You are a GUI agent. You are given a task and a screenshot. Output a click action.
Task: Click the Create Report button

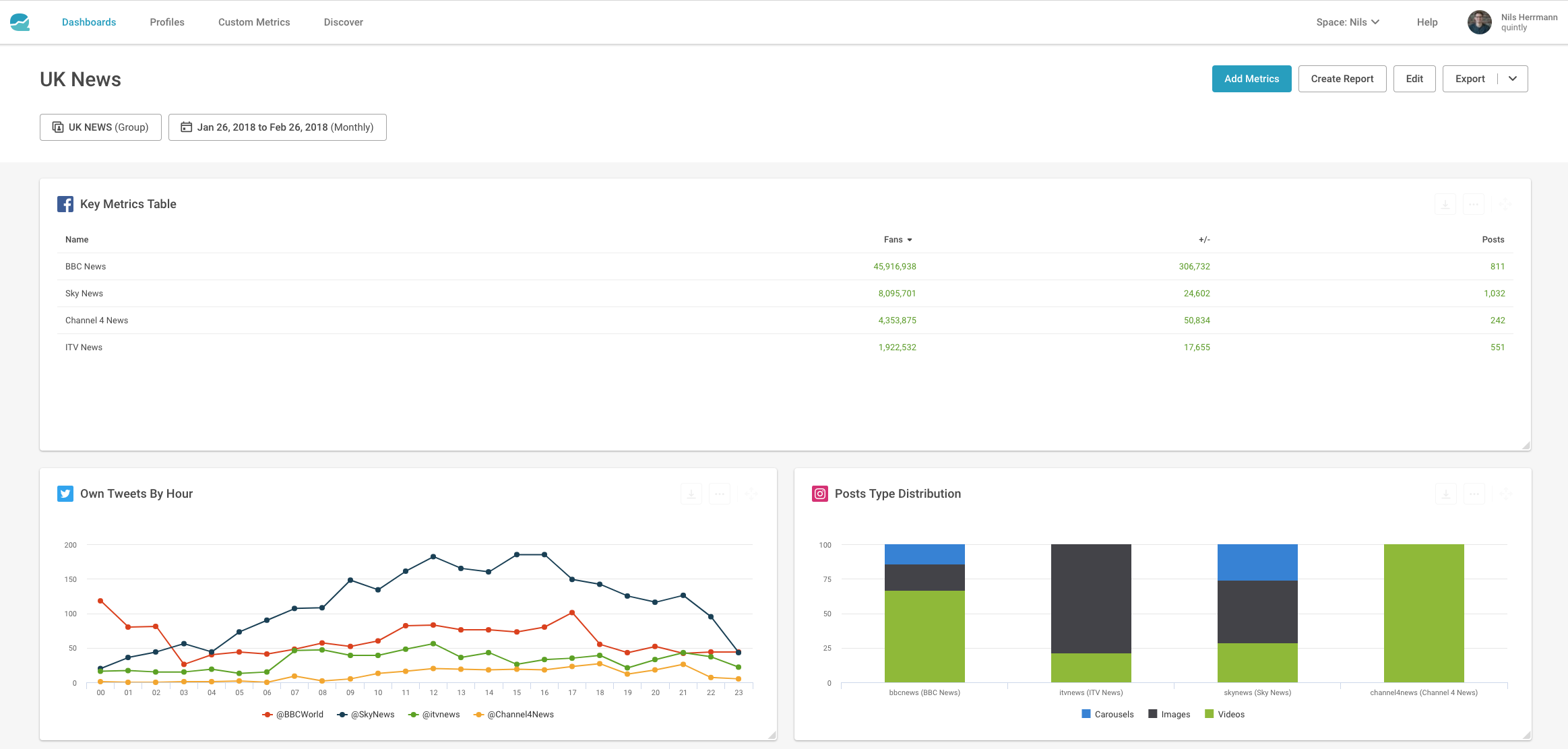(1342, 79)
